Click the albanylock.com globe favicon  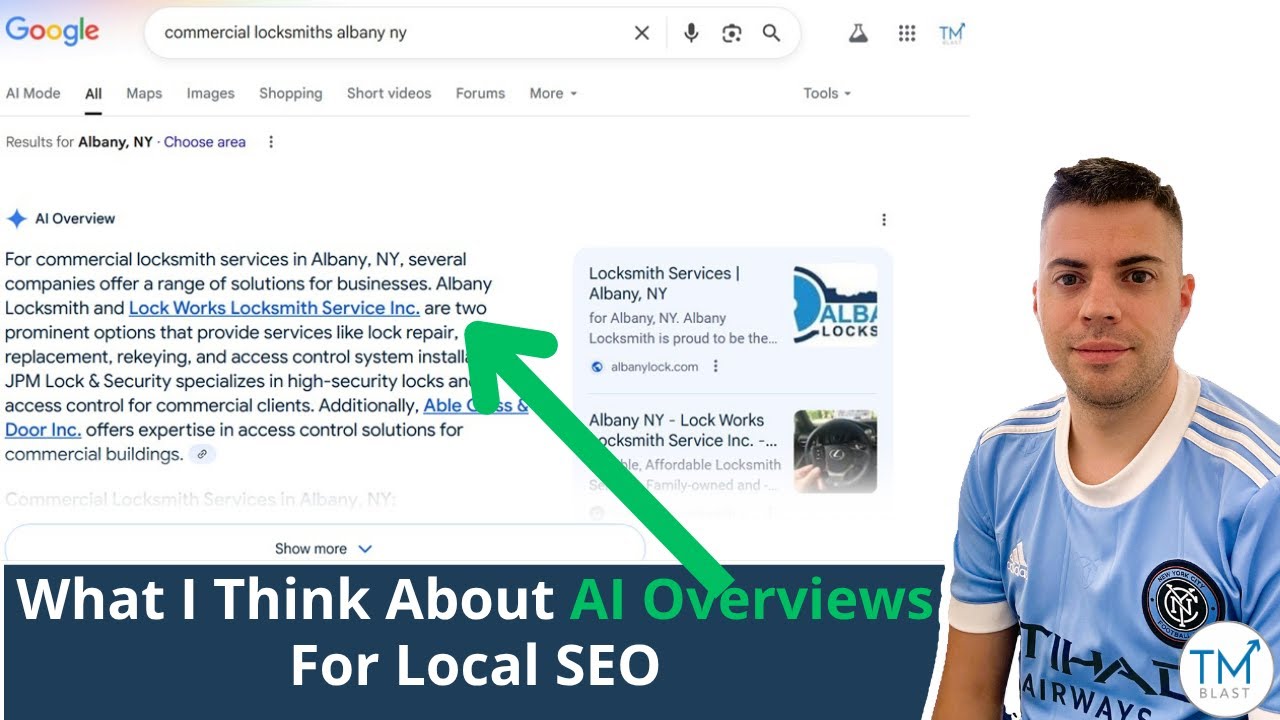pos(597,367)
